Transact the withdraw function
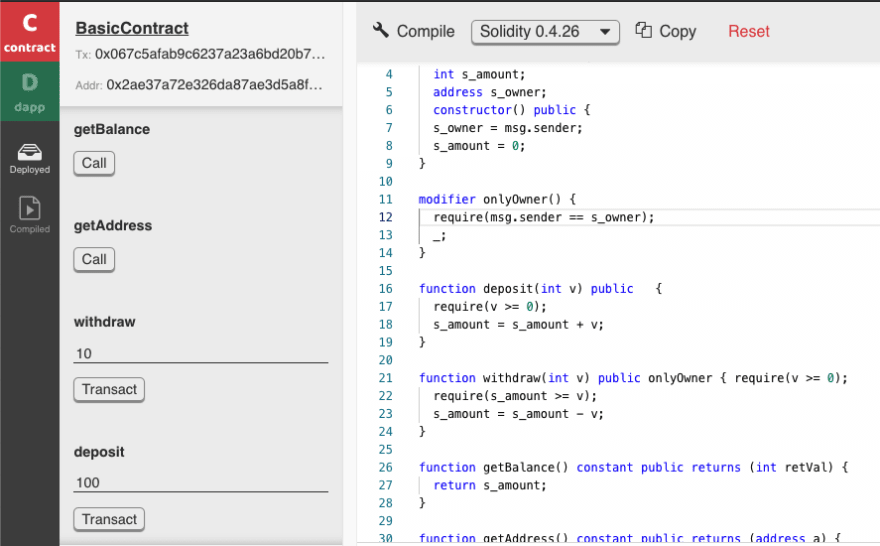 click(x=109, y=389)
